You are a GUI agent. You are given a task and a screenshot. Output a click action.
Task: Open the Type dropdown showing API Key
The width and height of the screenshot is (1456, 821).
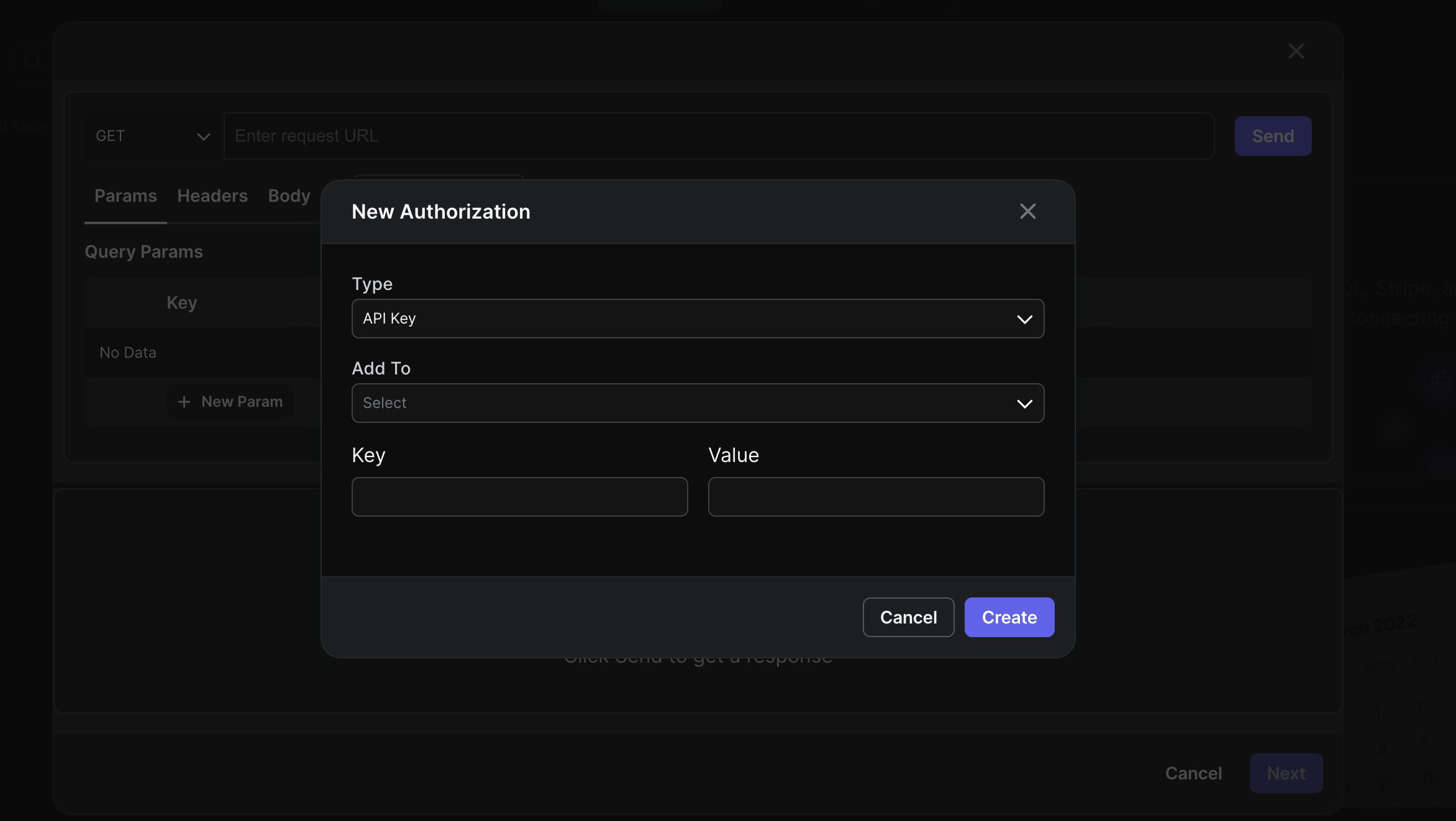coord(698,319)
